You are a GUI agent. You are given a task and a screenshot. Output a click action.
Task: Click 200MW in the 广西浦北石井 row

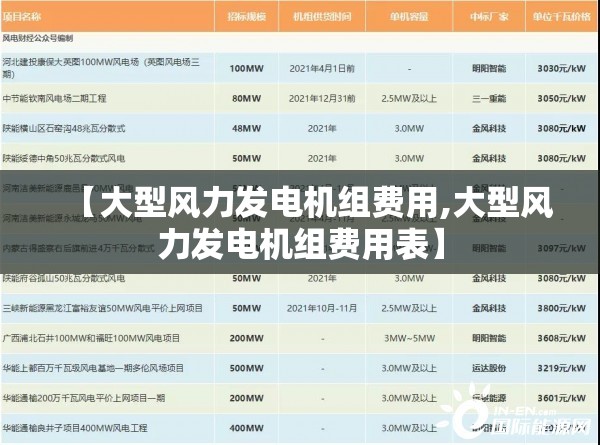pyautogui.click(x=246, y=338)
